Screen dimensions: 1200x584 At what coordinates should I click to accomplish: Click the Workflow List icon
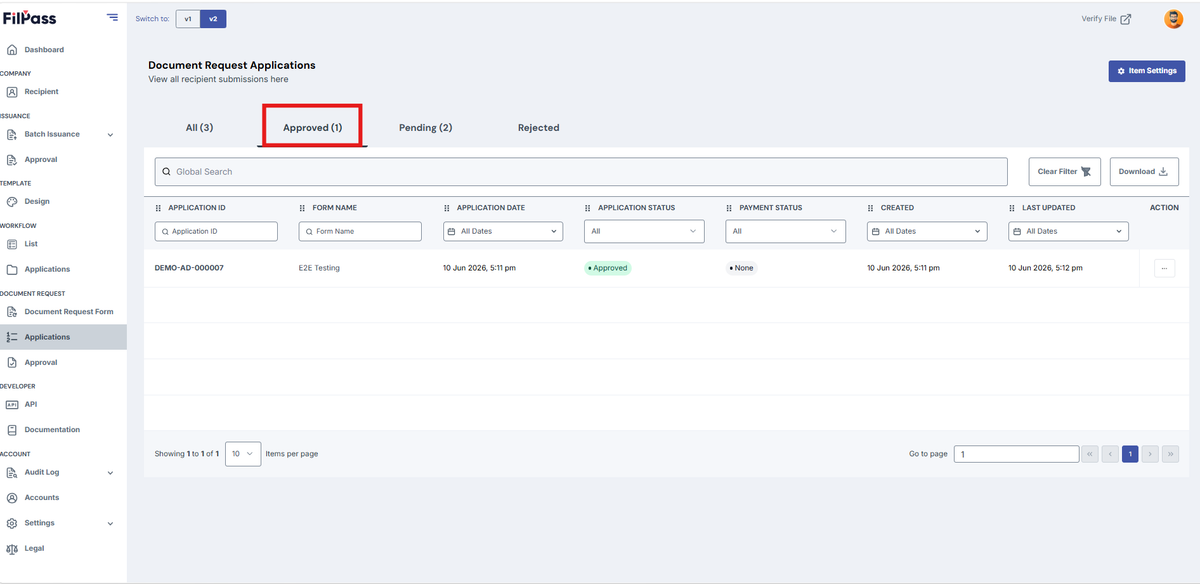[x=12, y=244]
